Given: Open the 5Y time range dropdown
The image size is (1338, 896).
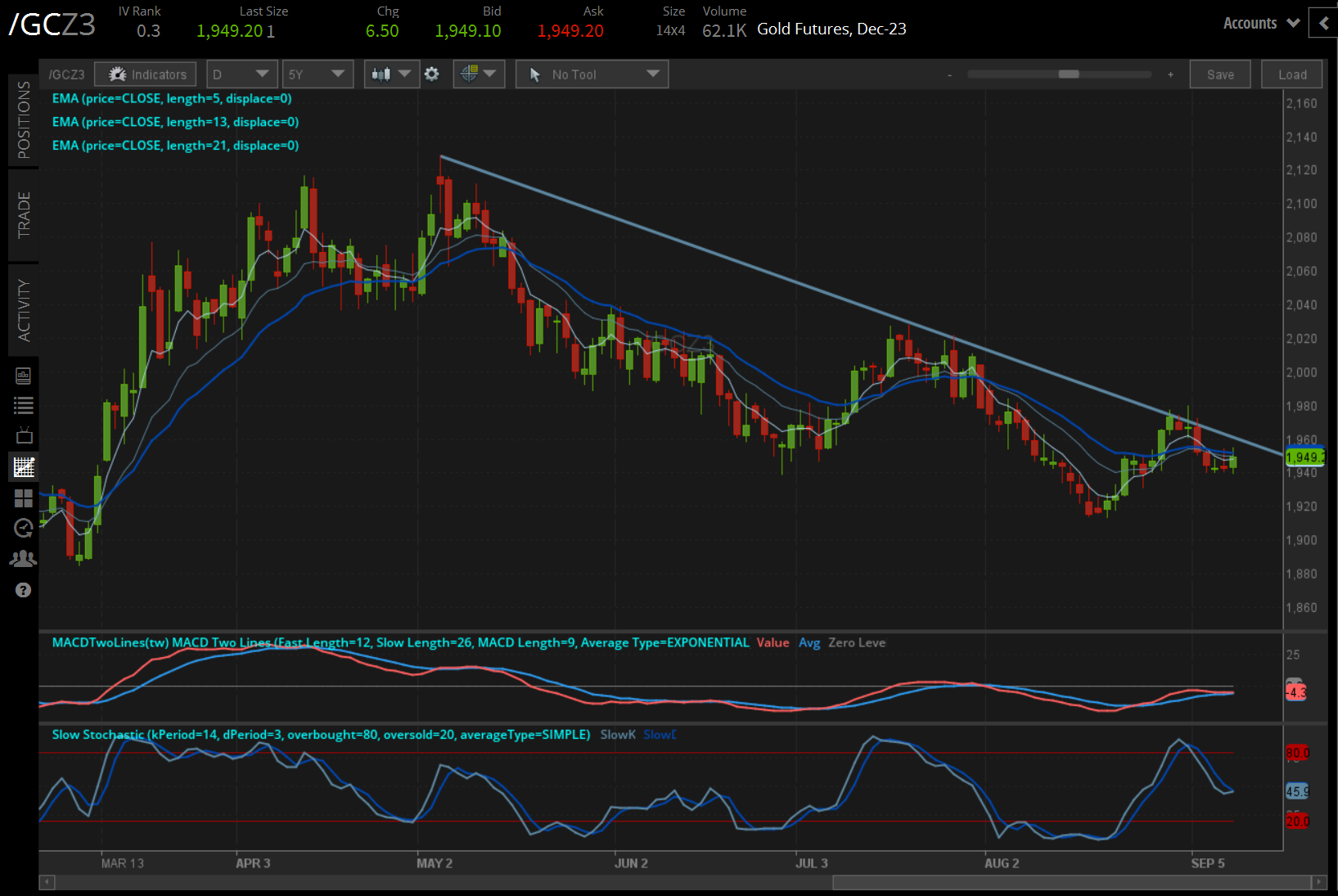Looking at the screenshot, I should [317, 74].
